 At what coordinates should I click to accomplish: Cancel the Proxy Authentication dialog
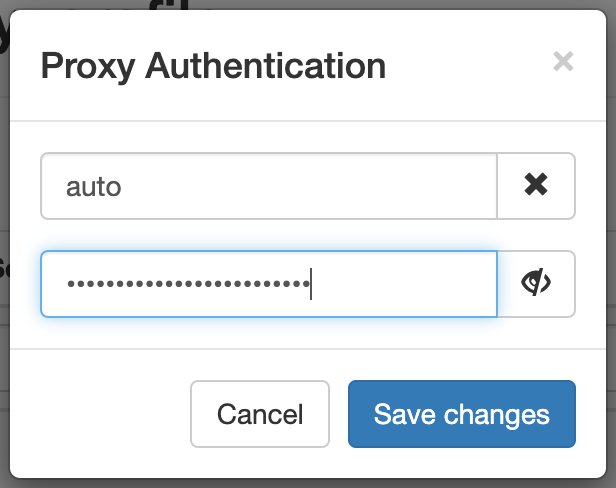point(260,413)
